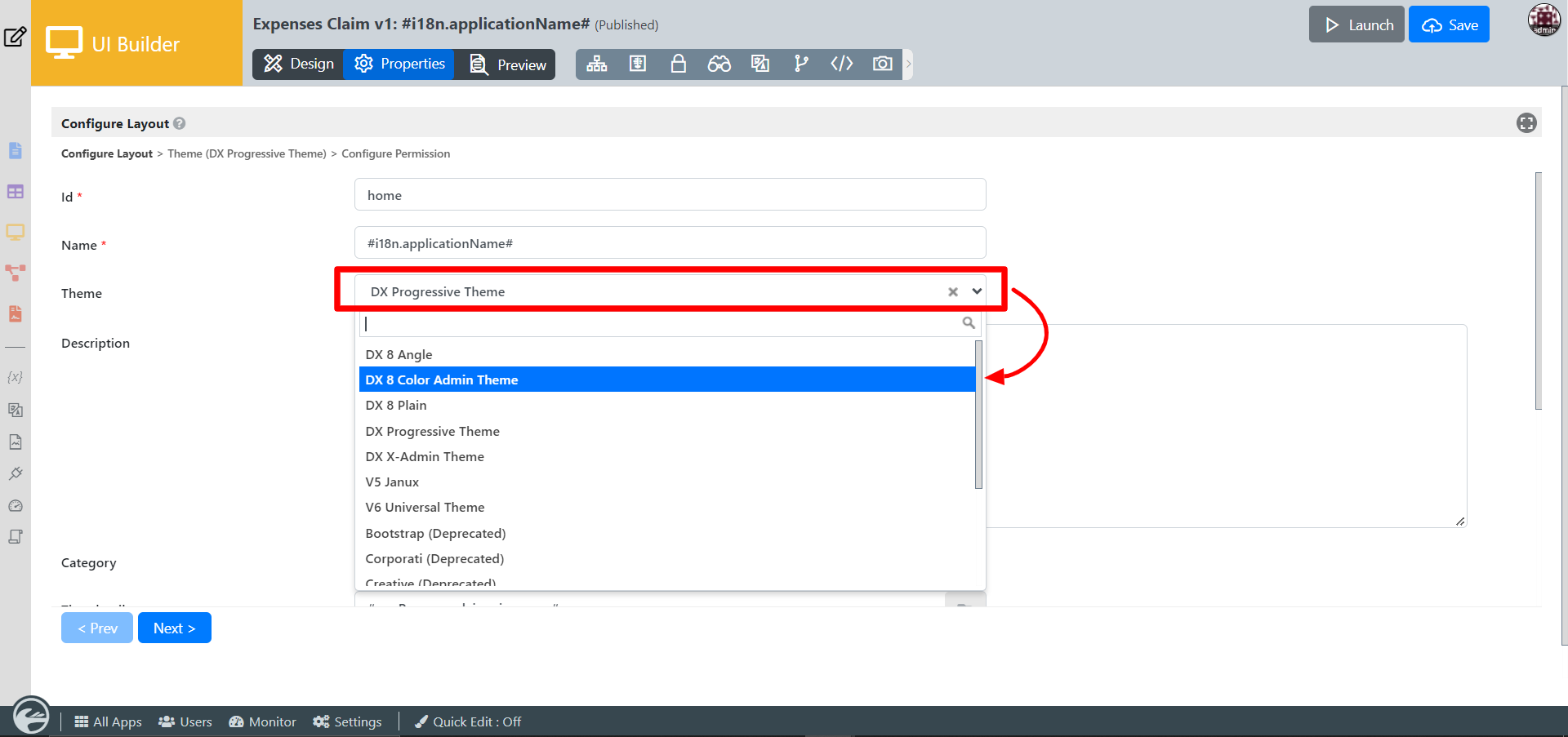Viewport: 1568px width, 737px height.
Task: Click the Screenshot camera icon
Action: coord(883,64)
